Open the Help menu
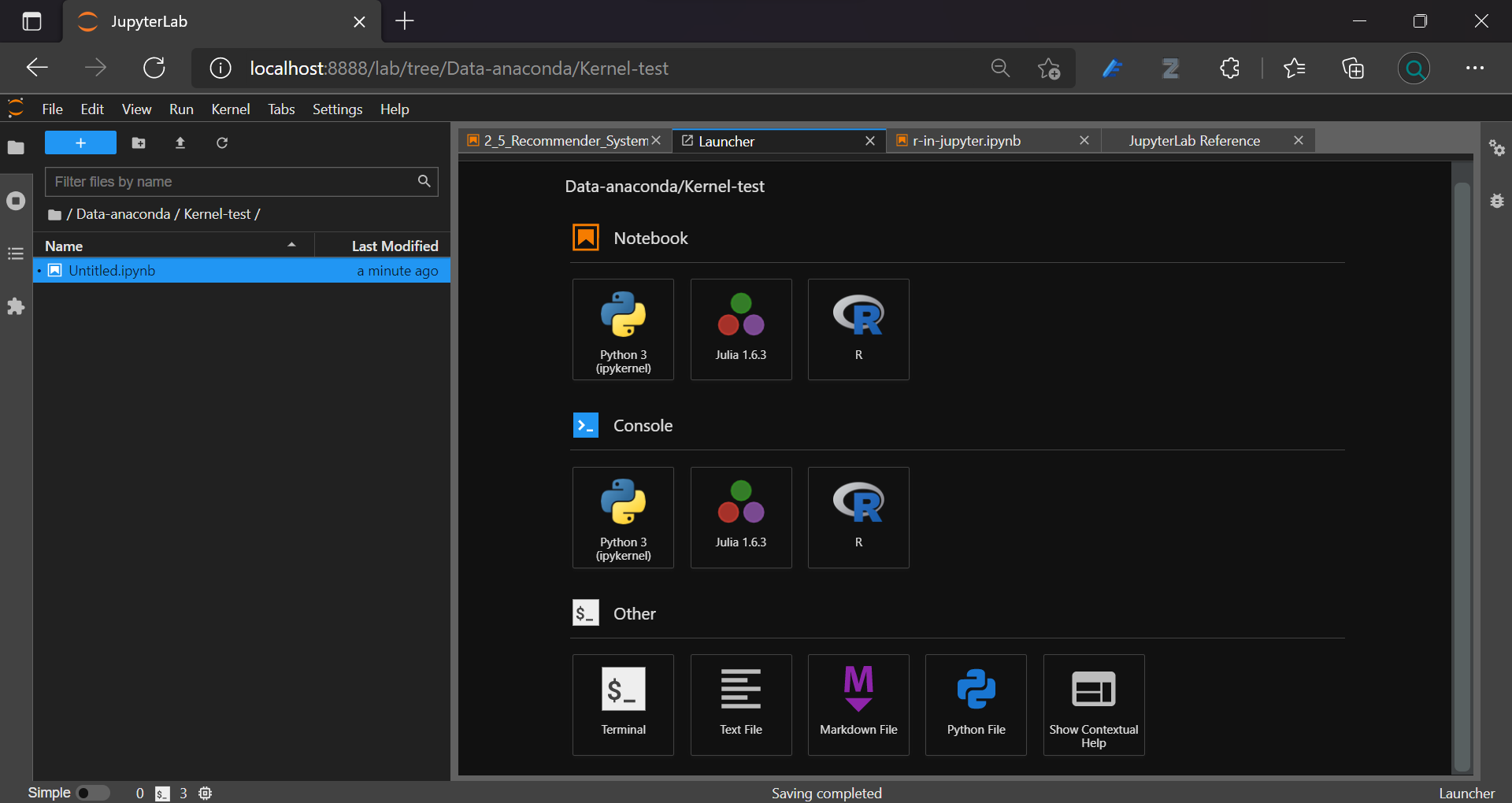This screenshot has width=1512, height=803. pos(395,109)
